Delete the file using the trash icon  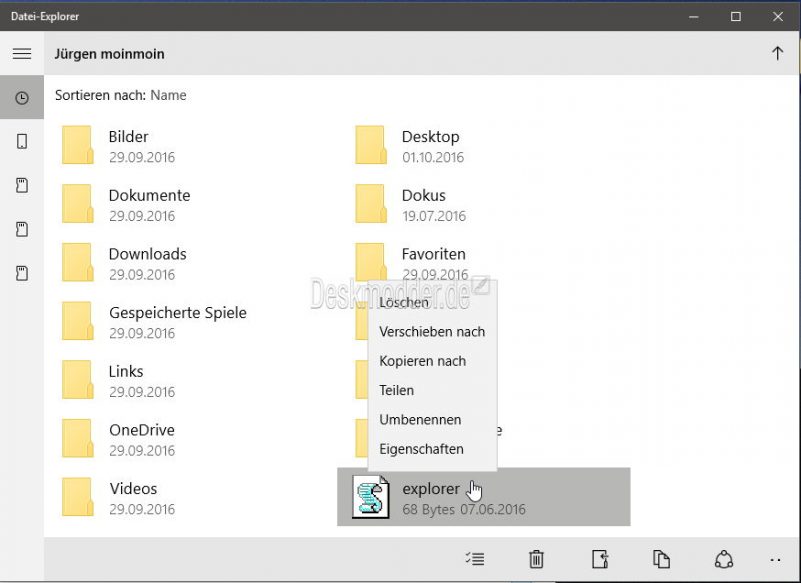[537, 560]
